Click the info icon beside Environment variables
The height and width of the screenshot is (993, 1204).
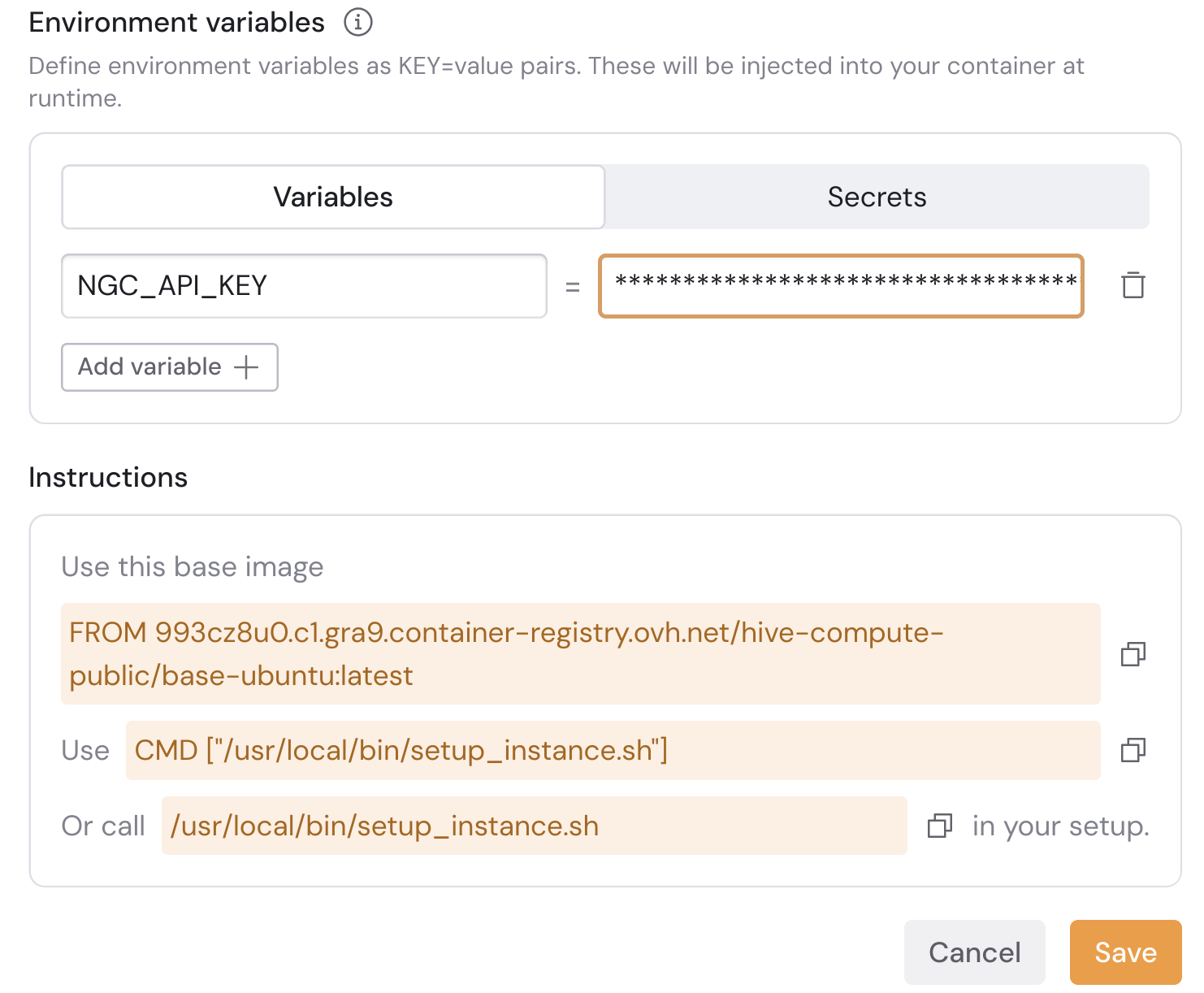358,23
